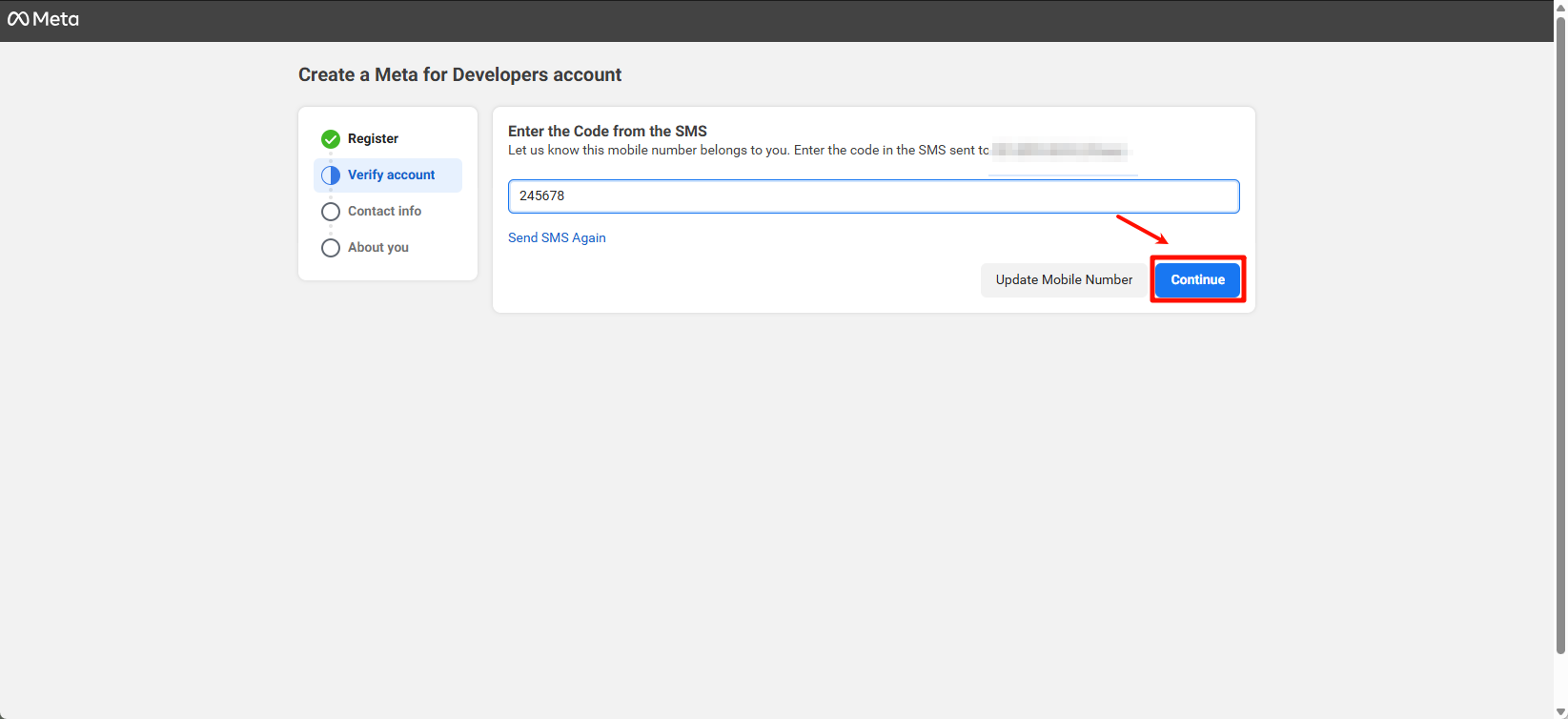Viewport: 1568px width, 719px height.
Task: Focus the SMS code input field
Action: [x=873, y=196]
